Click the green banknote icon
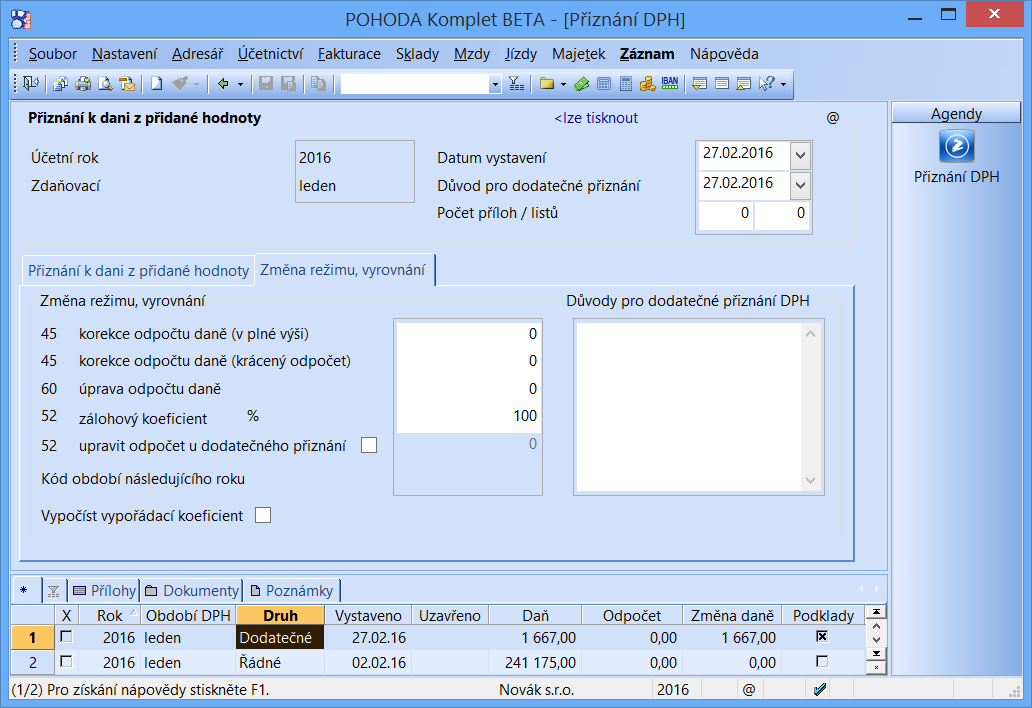Viewport: 1032px width, 708px height. 582,84
